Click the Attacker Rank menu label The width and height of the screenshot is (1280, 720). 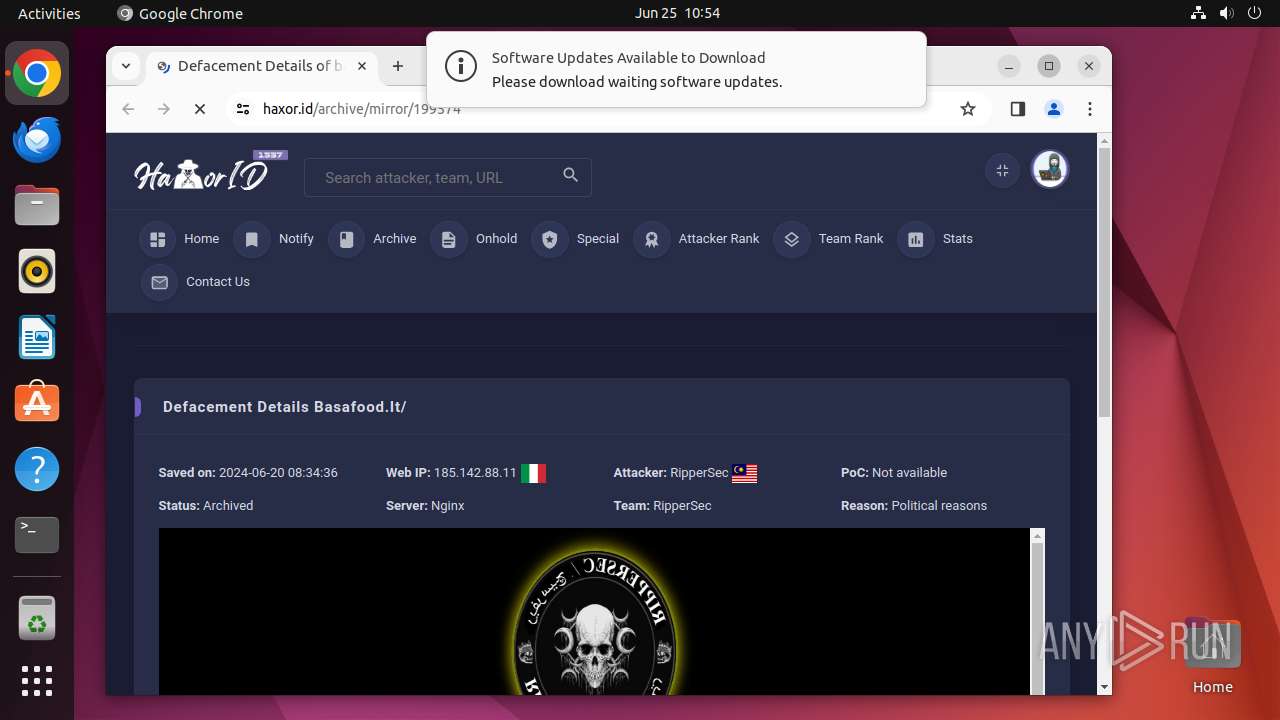[719, 239]
